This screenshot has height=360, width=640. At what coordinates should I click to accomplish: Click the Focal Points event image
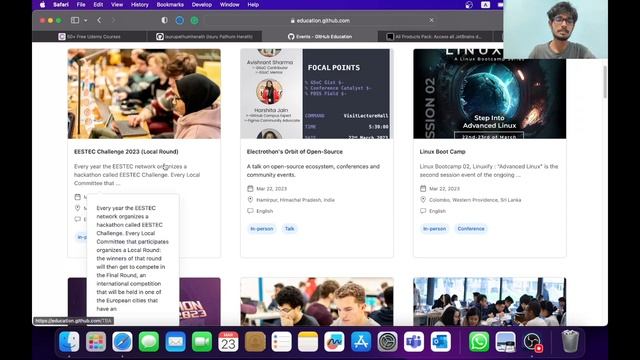[x=317, y=93]
